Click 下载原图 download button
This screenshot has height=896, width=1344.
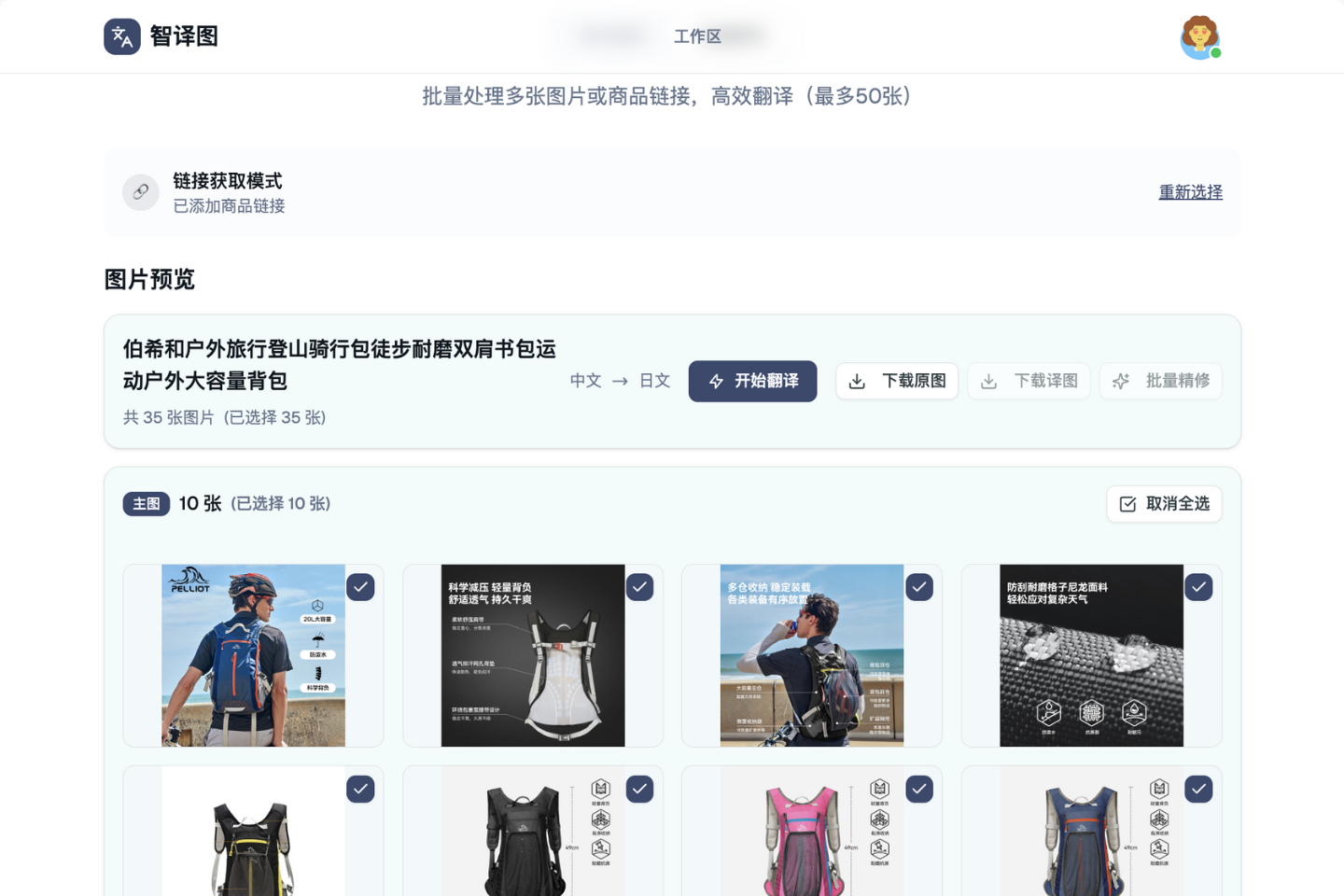[897, 381]
